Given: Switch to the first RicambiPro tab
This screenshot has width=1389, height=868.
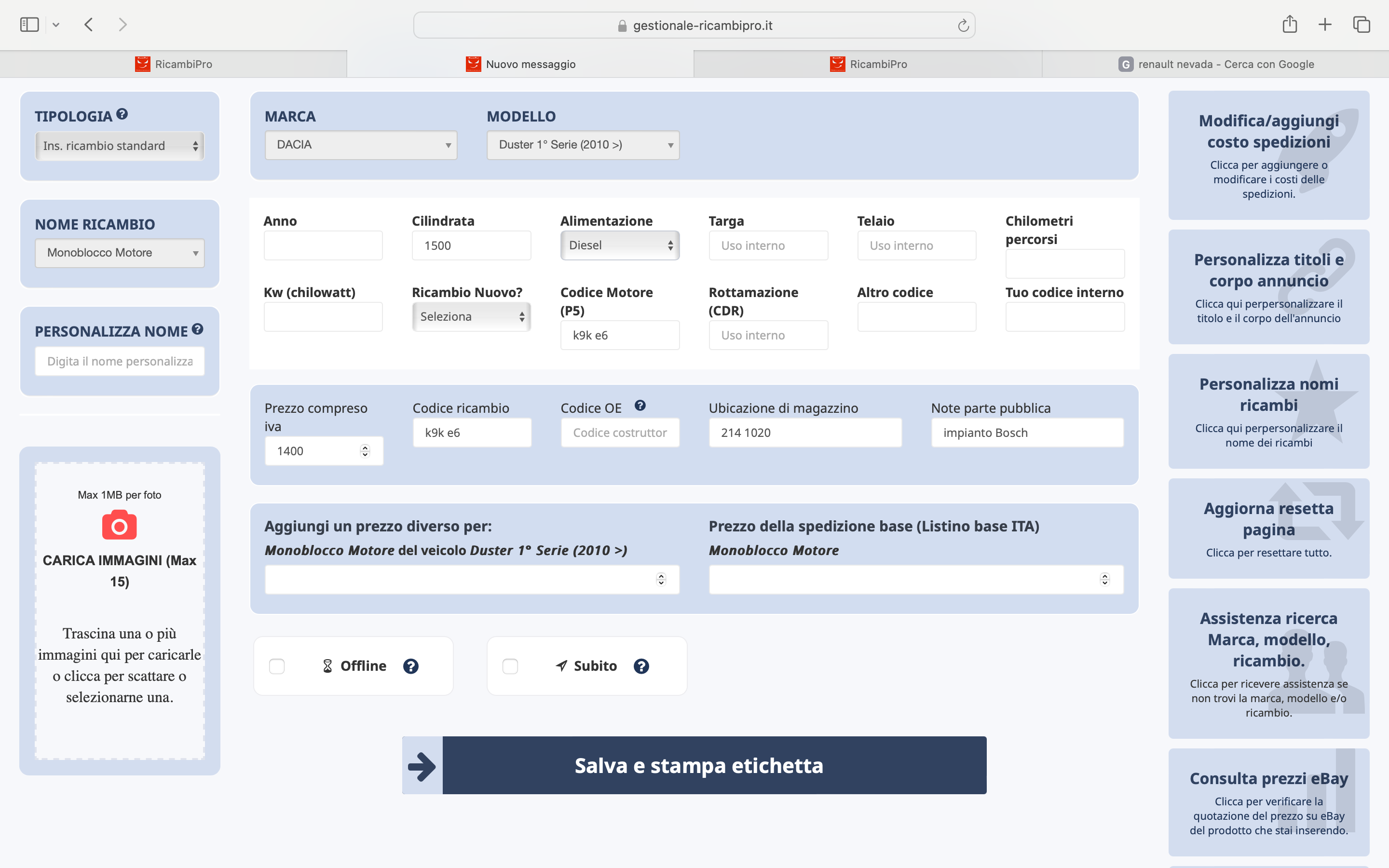Looking at the screenshot, I should click(x=173, y=64).
